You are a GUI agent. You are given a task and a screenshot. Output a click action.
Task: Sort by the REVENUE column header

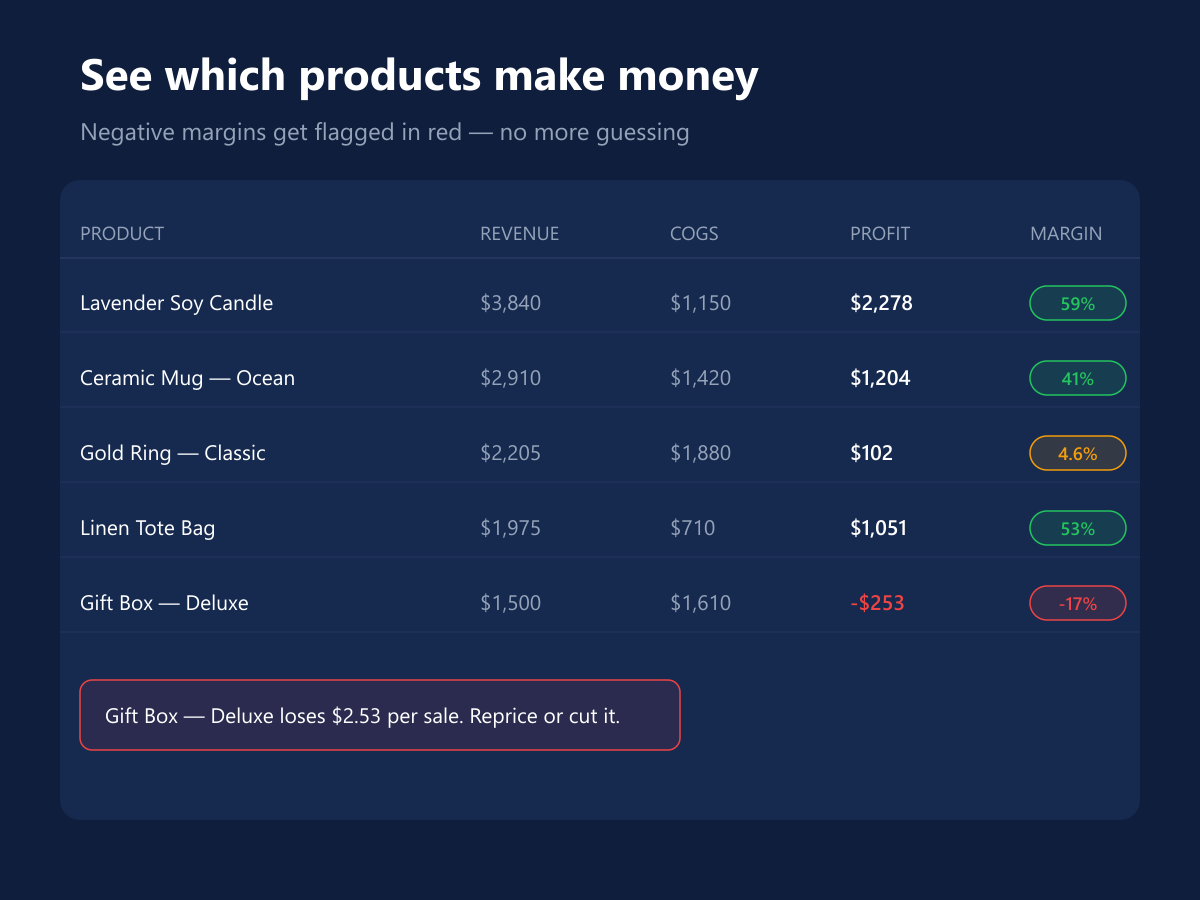coord(520,234)
